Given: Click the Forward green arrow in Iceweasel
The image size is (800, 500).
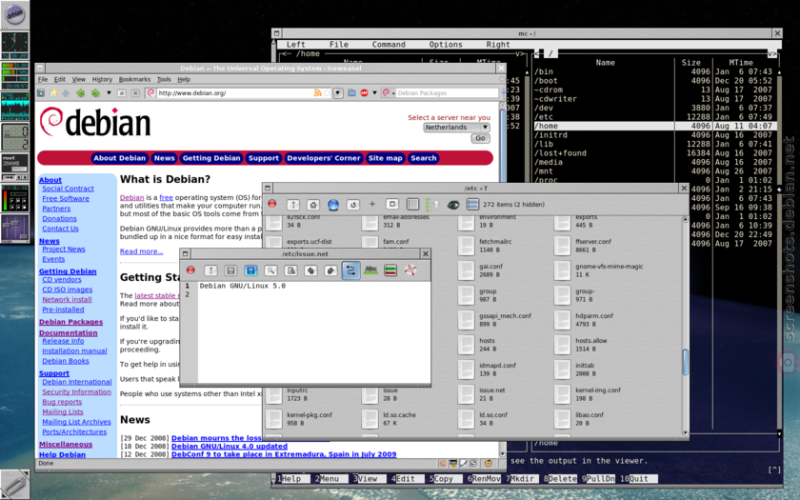Looking at the screenshot, I should [95, 93].
